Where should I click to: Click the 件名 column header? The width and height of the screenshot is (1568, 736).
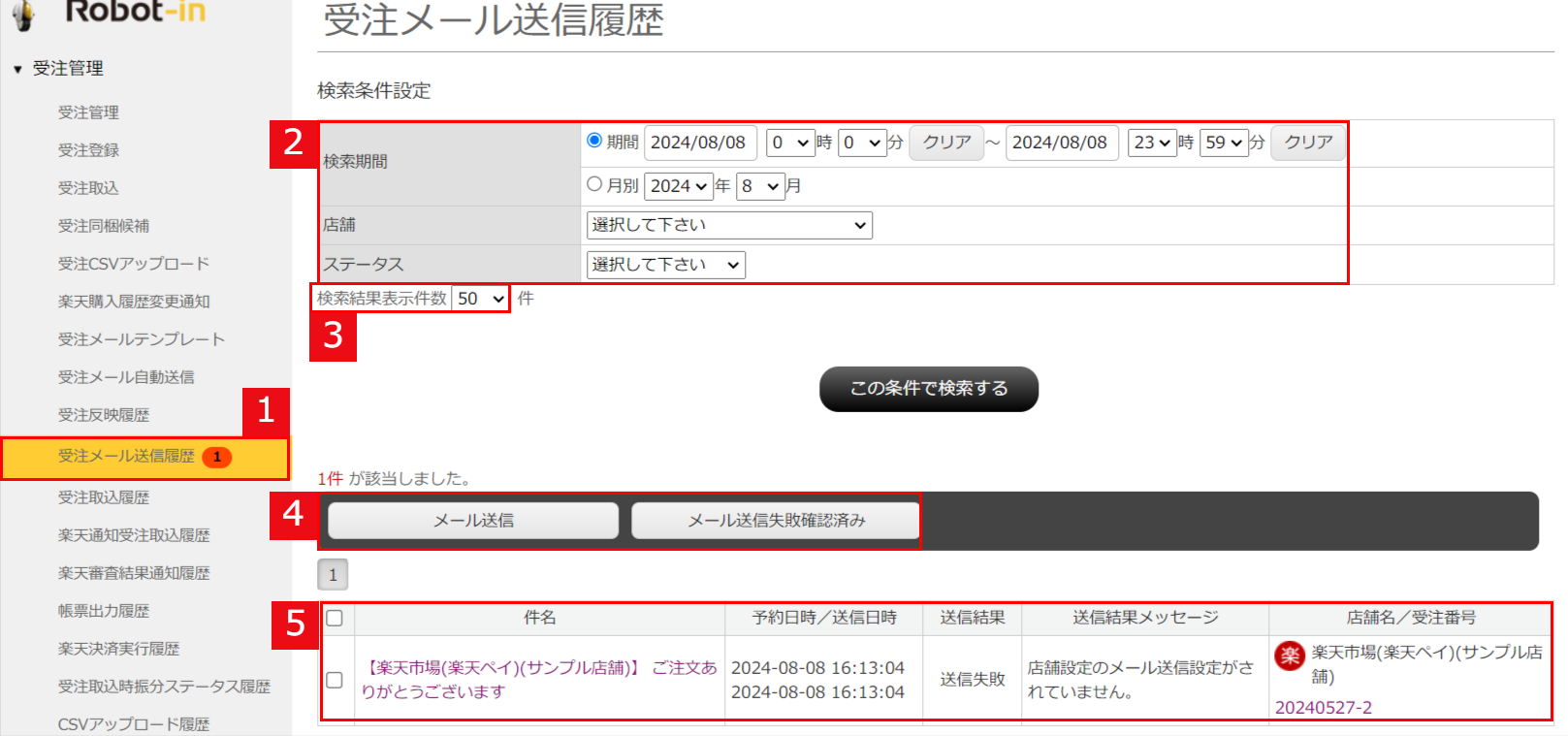pos(539,618)
